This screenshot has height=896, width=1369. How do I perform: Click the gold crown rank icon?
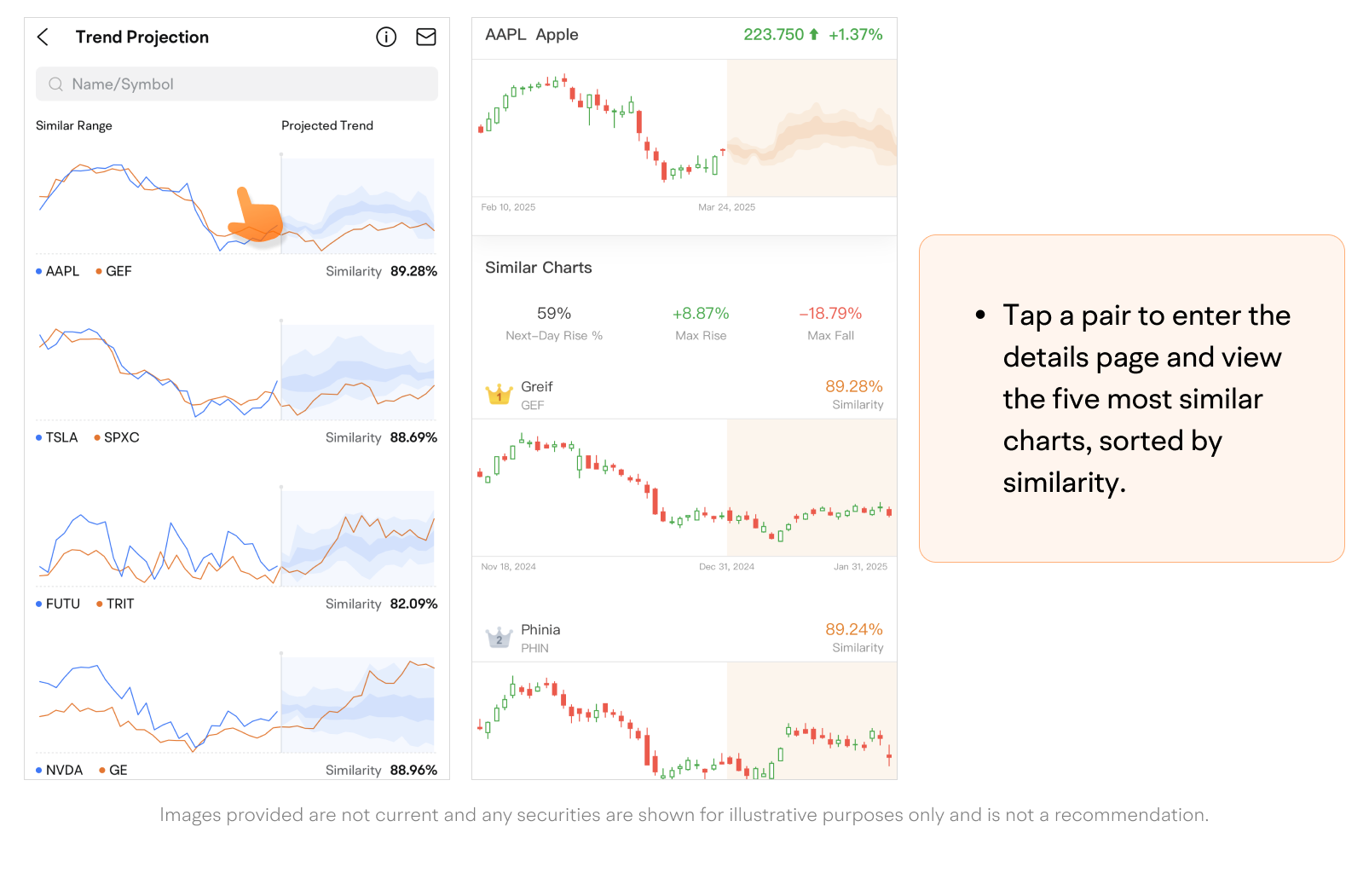(499, 395)
